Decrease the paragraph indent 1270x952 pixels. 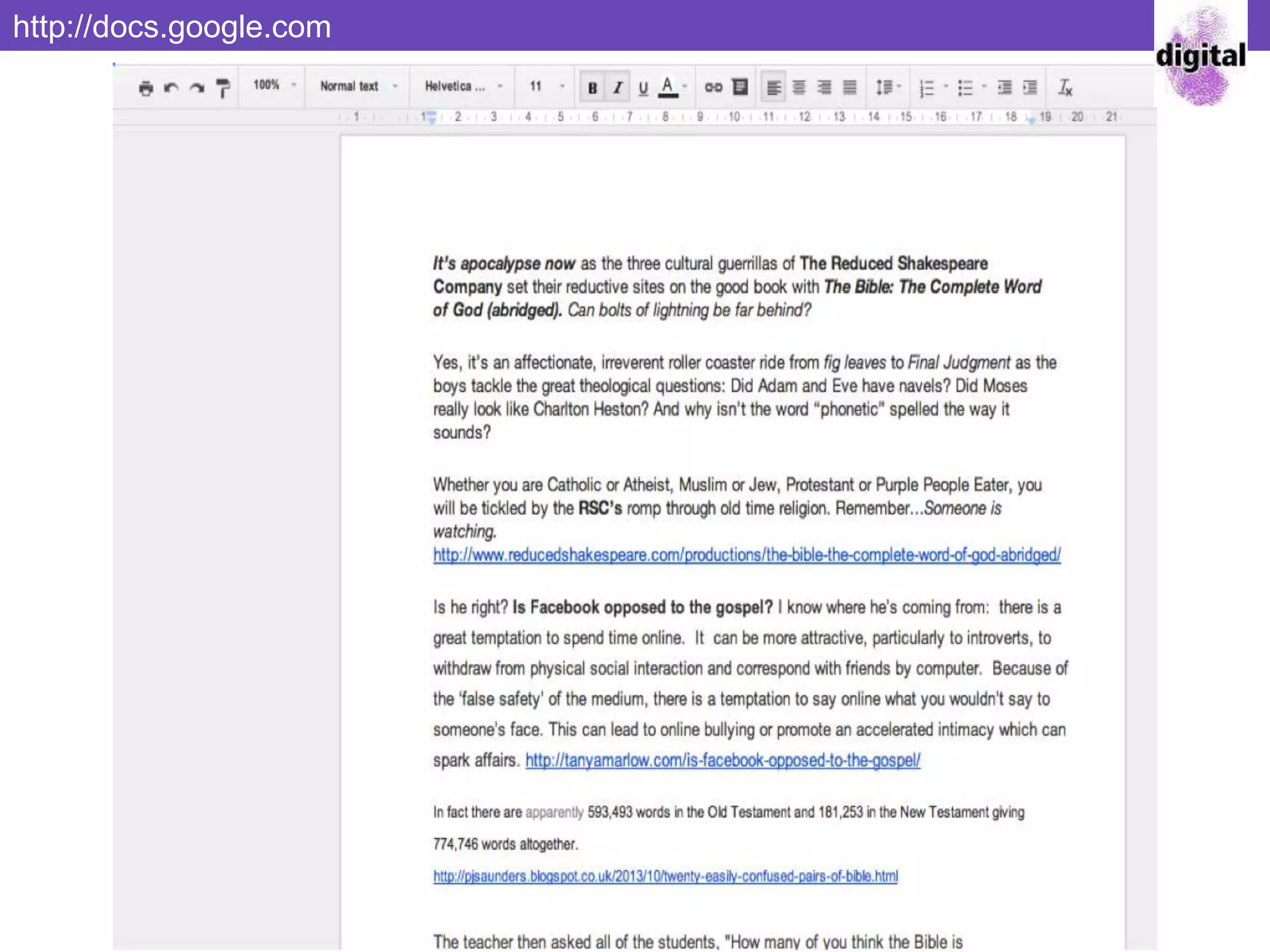(x=1005, y=88)
